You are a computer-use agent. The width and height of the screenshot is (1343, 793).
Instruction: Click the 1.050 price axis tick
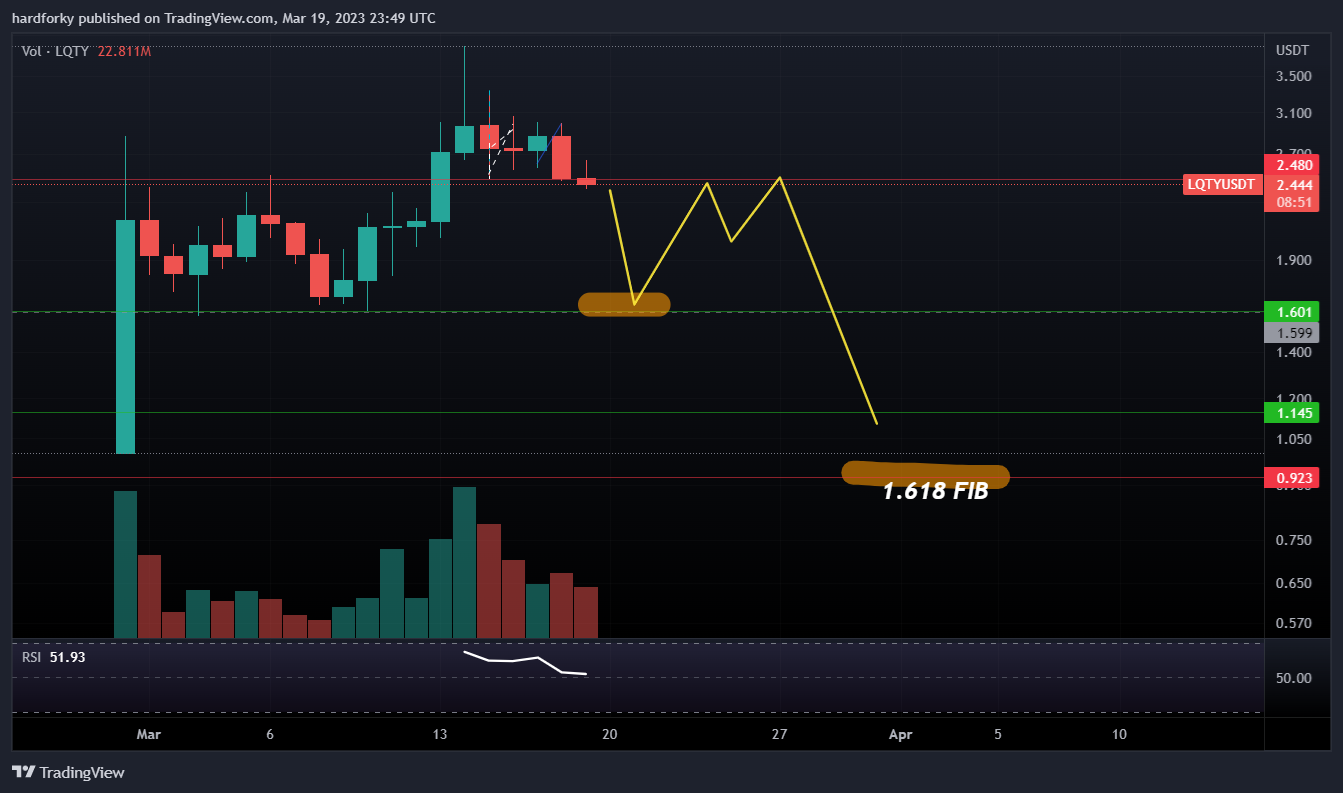(1293, 439)
